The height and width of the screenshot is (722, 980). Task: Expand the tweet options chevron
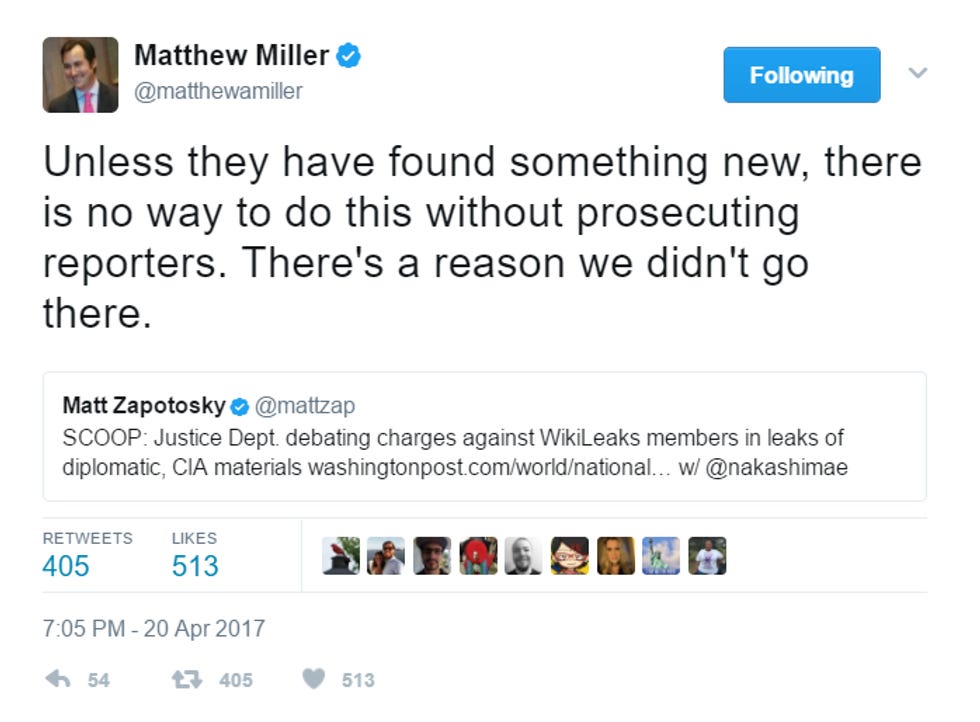(918, 73)
